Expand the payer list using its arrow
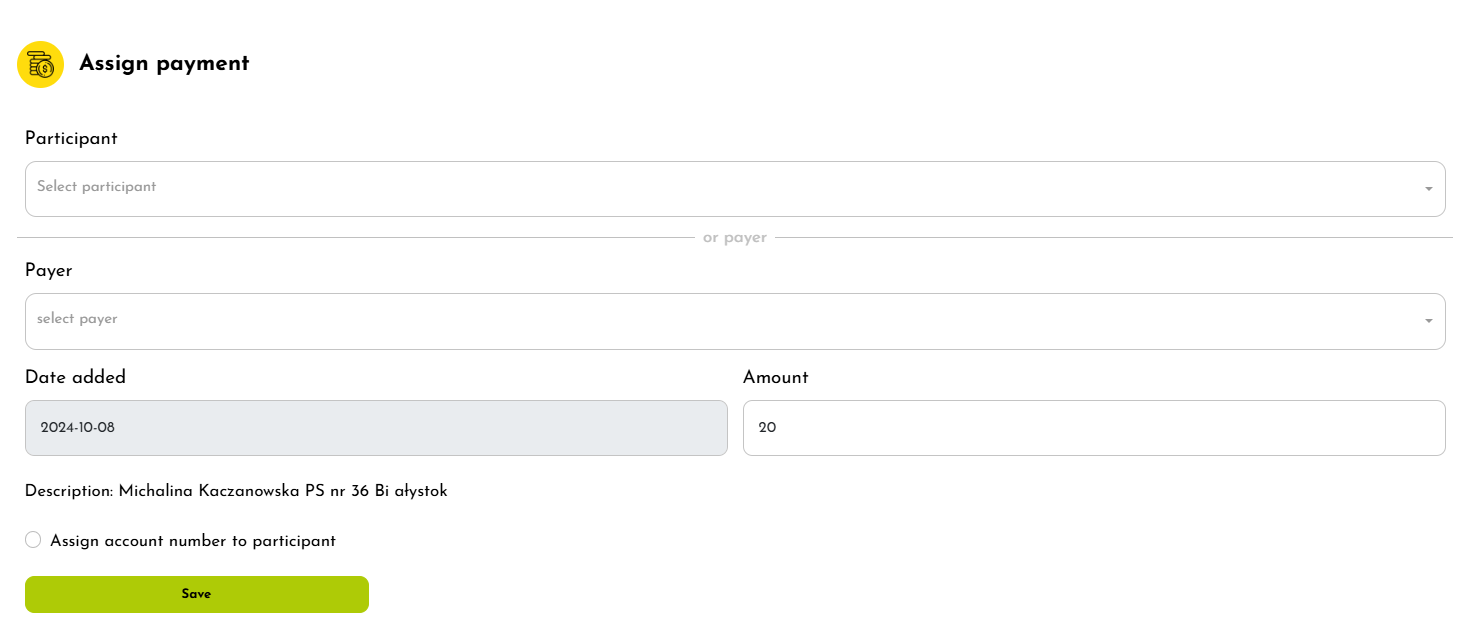The width and height of the screenshot is (1462, 627). click(x=1428, y=321)
